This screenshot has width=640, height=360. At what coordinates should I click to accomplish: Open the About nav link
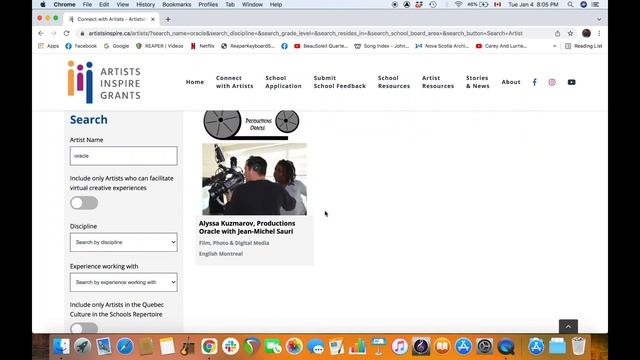[511, 82]
